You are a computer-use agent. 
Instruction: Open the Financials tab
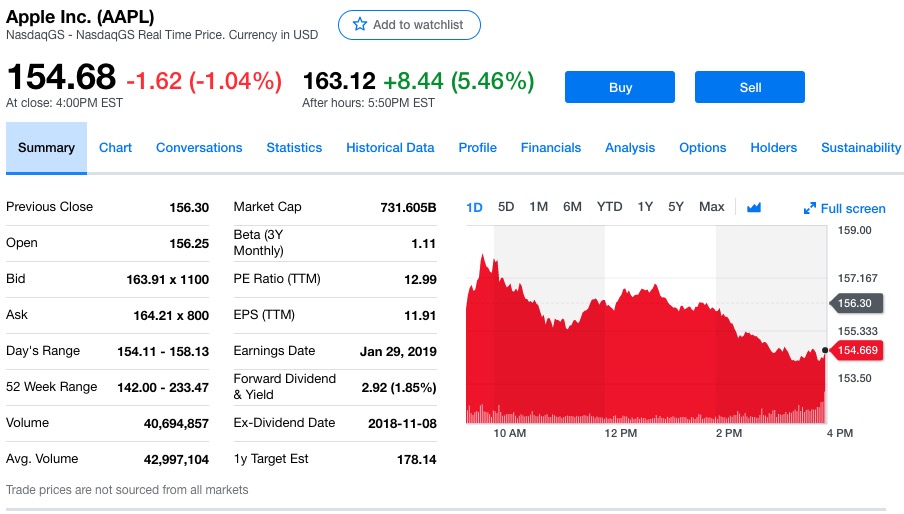551,148
